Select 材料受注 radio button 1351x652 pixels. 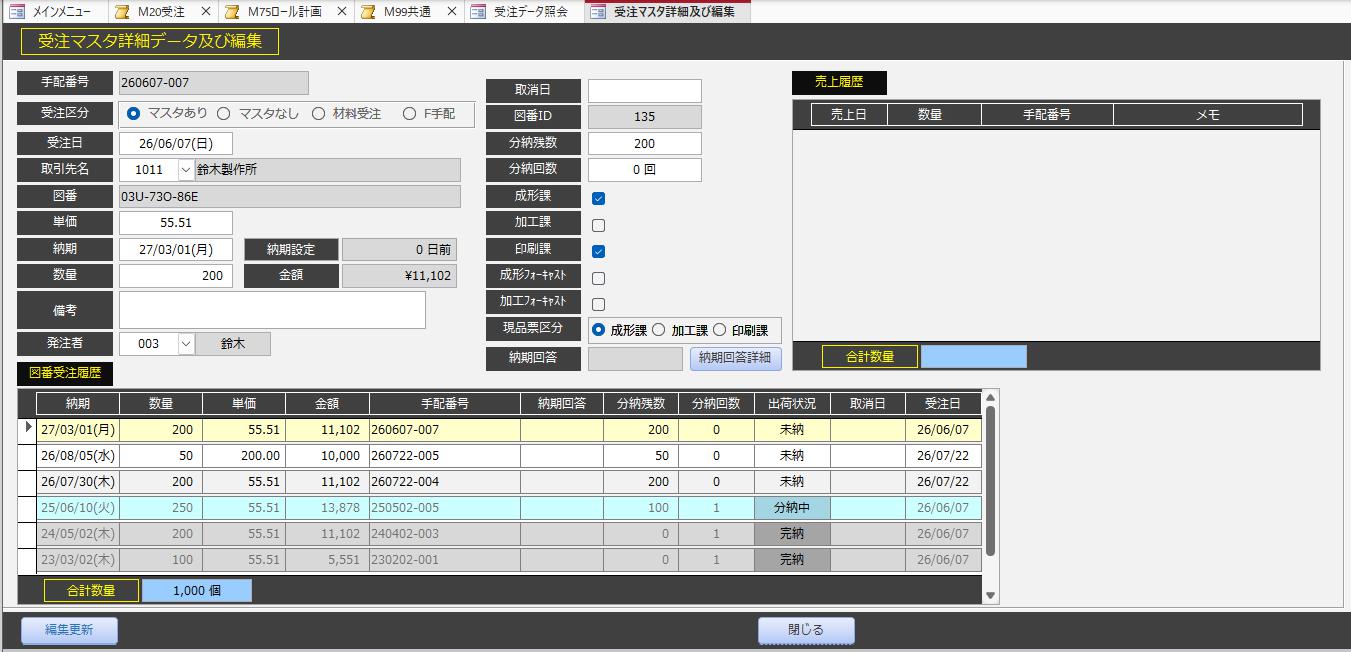coord(318,114)
